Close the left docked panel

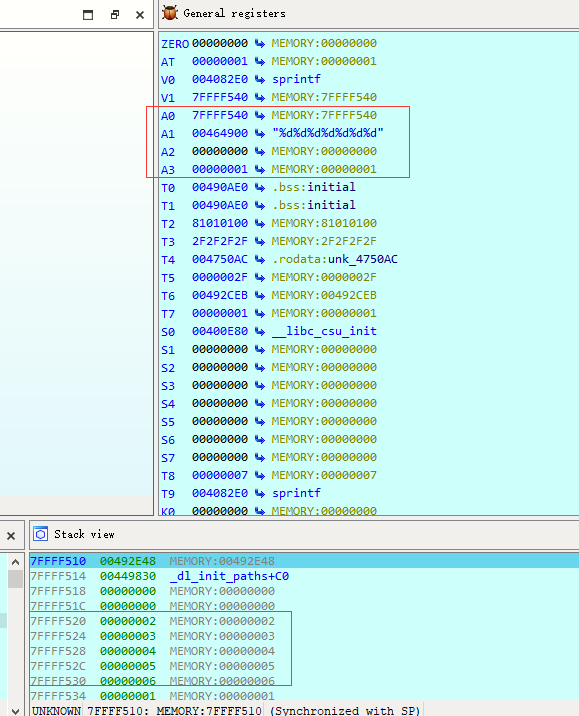140,15
